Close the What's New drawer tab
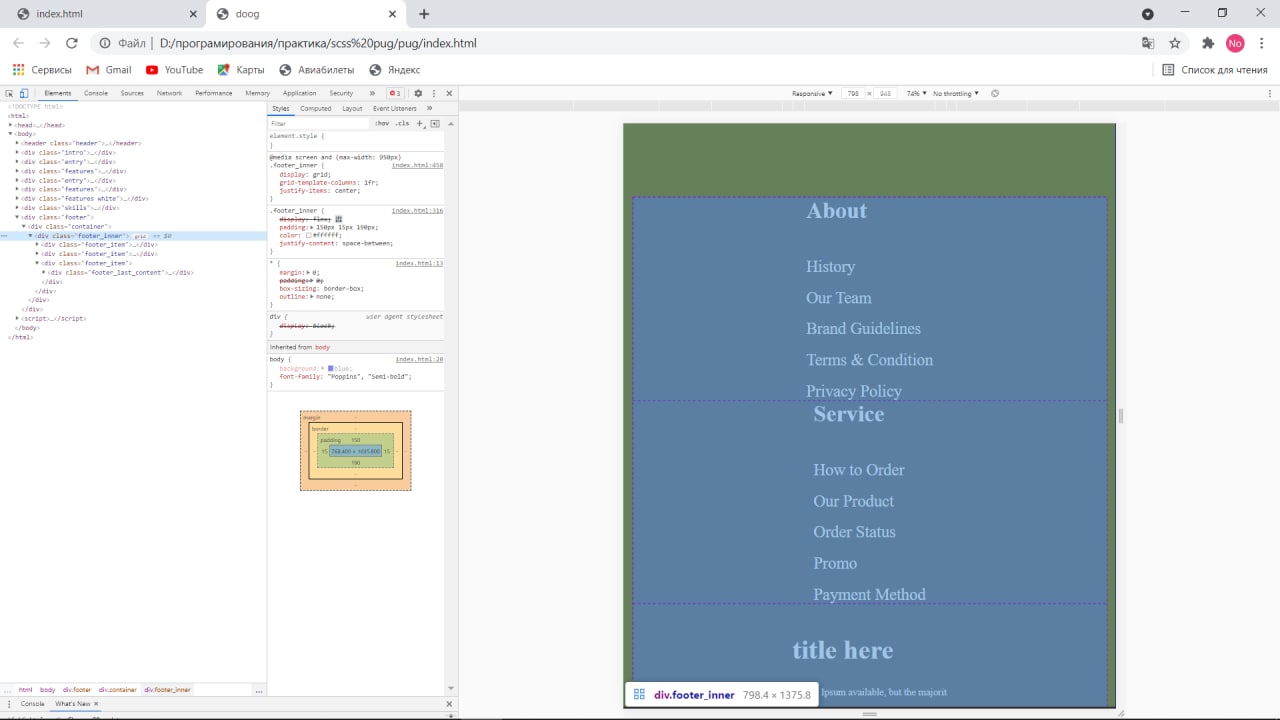The height and width of the screenshot is (720, 1280). coord(96,704)
